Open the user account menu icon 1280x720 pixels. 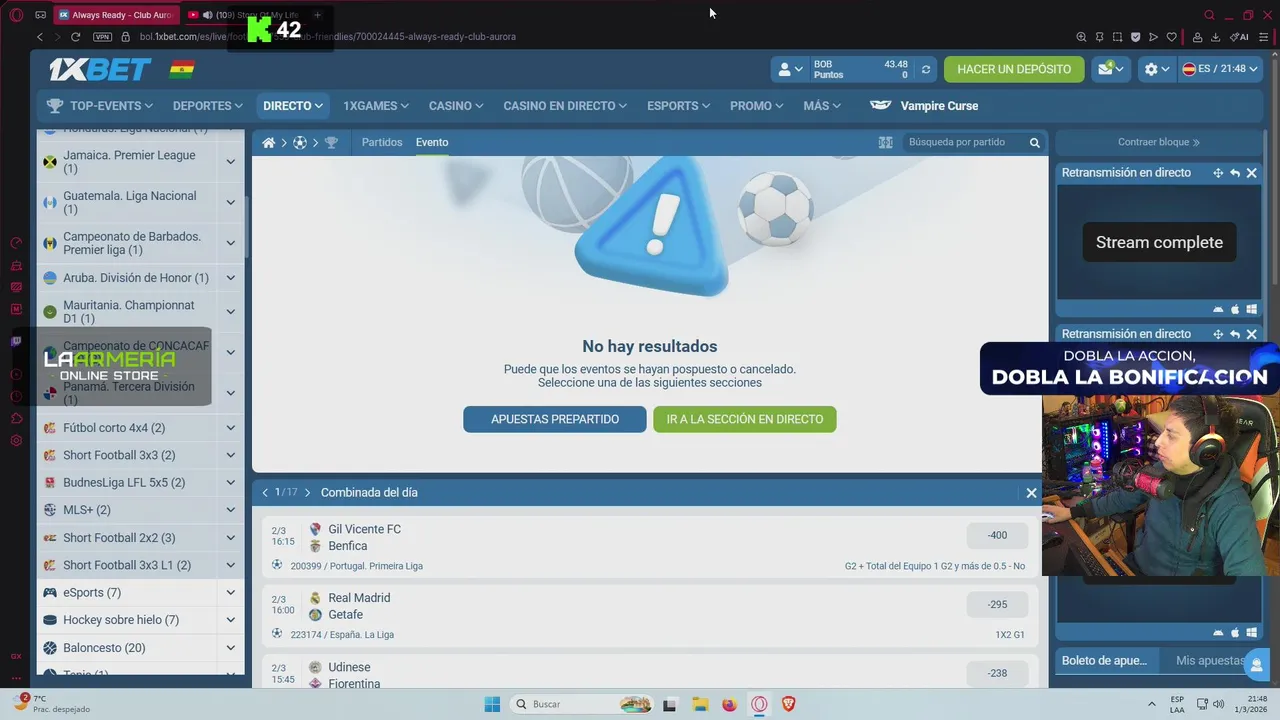790,69
